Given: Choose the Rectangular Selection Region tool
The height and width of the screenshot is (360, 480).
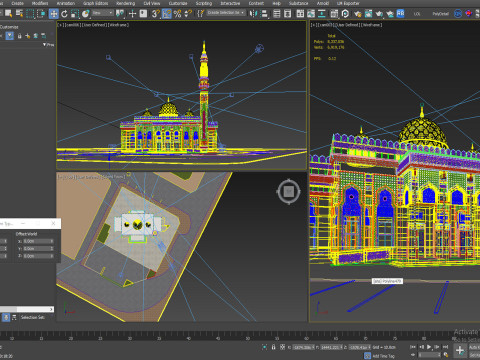Looking at the screenshot, I should (30, 14).
